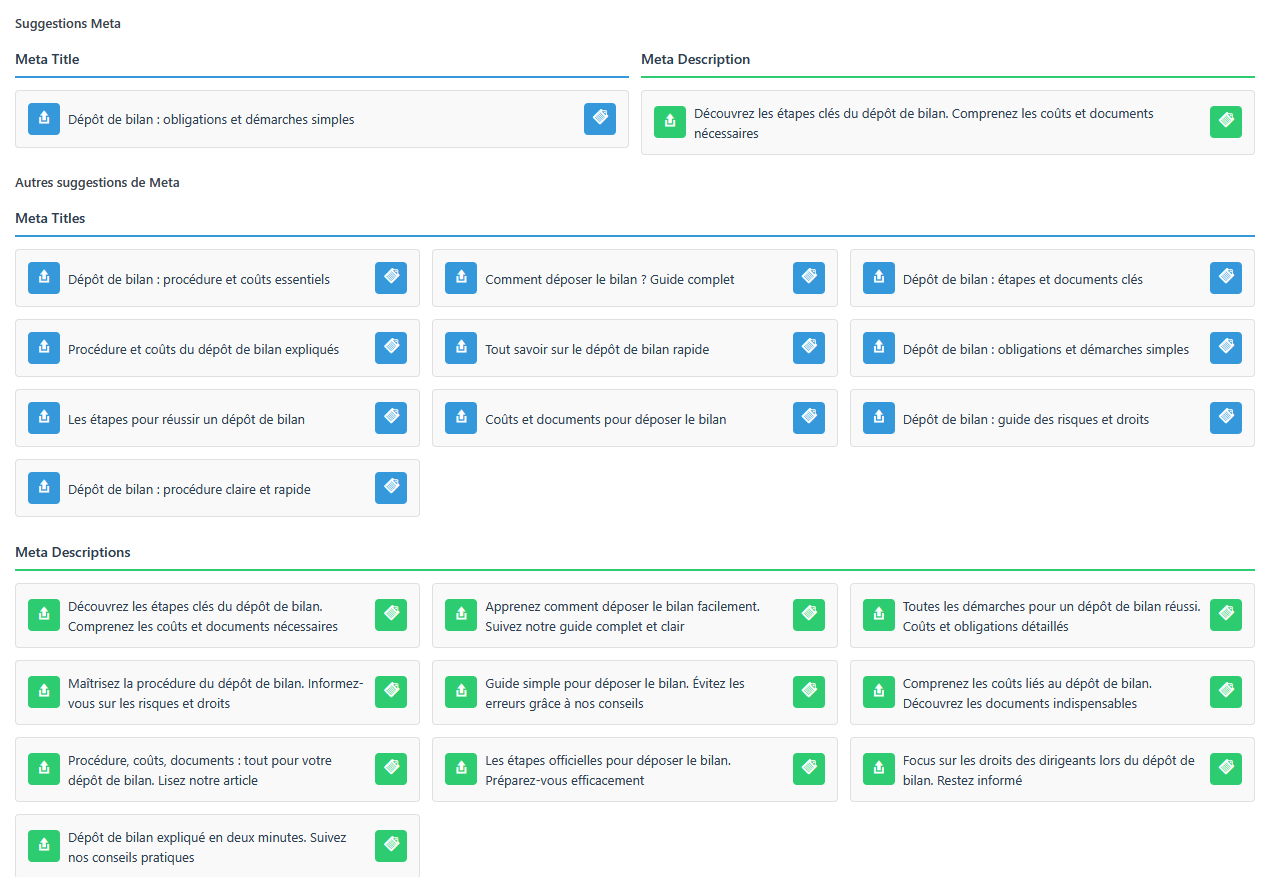This screenshot has height=877, width=1268.
Task: Click the 'Meta Titles' section heading
Action: (50, 218)
